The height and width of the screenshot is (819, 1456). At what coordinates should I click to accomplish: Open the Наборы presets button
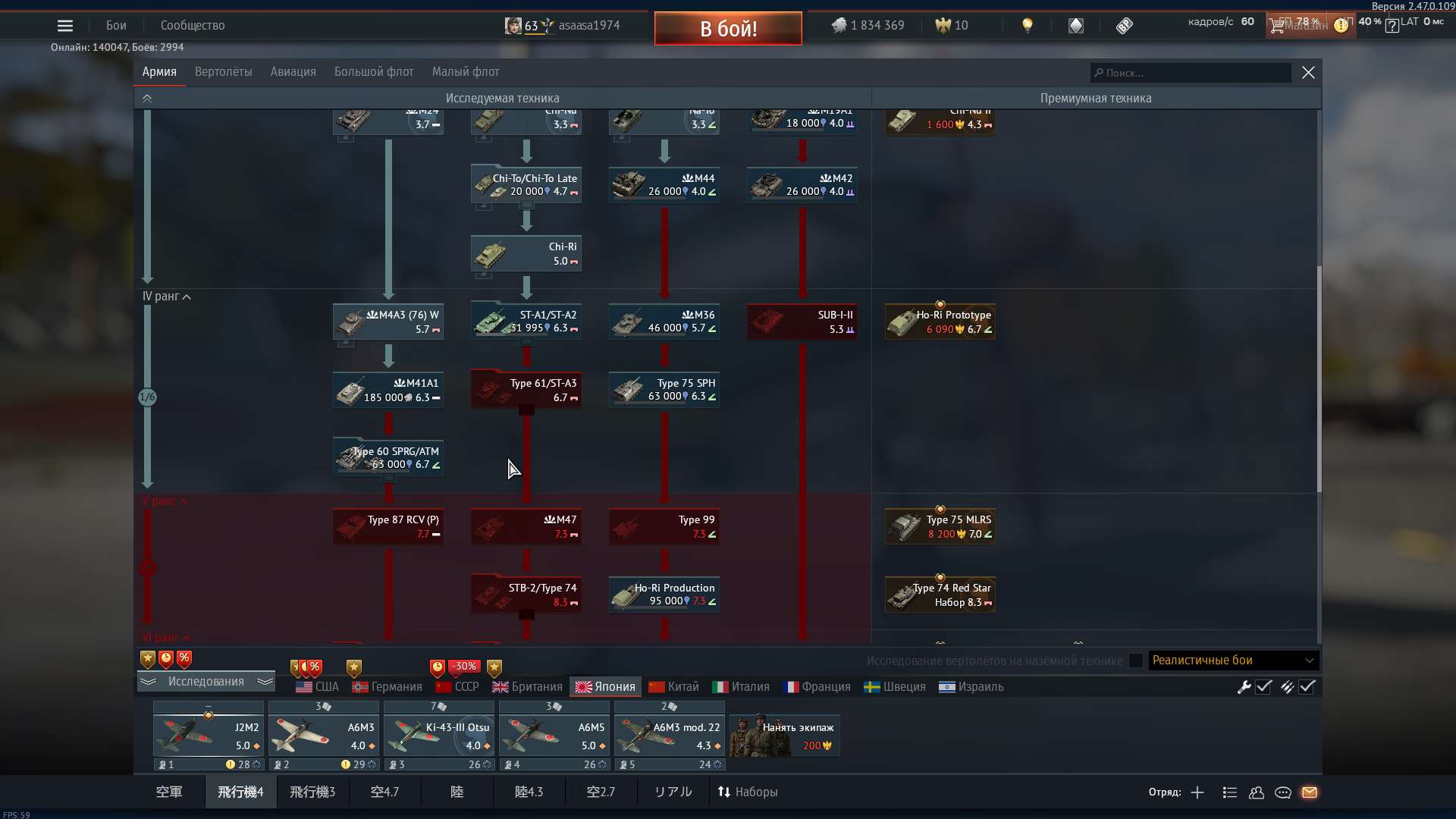pyautogui.click(x=748, y=792)
